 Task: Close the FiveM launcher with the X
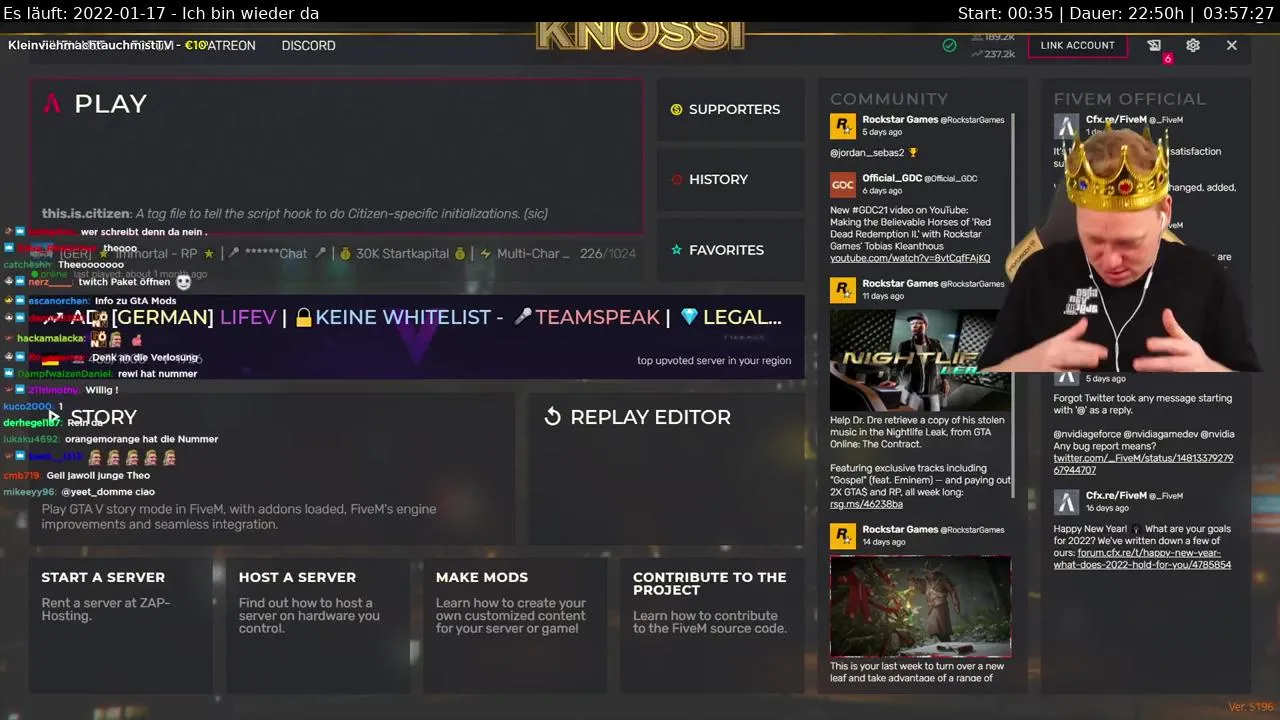(1232, 45)
